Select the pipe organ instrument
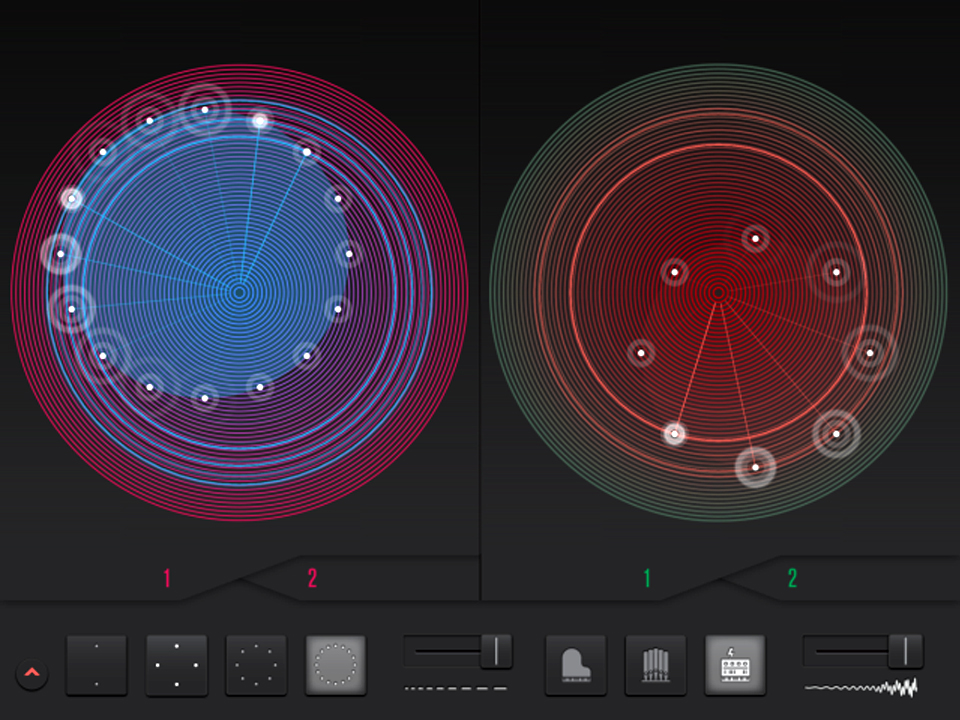 pyautogui.click(x=655, y=665)
